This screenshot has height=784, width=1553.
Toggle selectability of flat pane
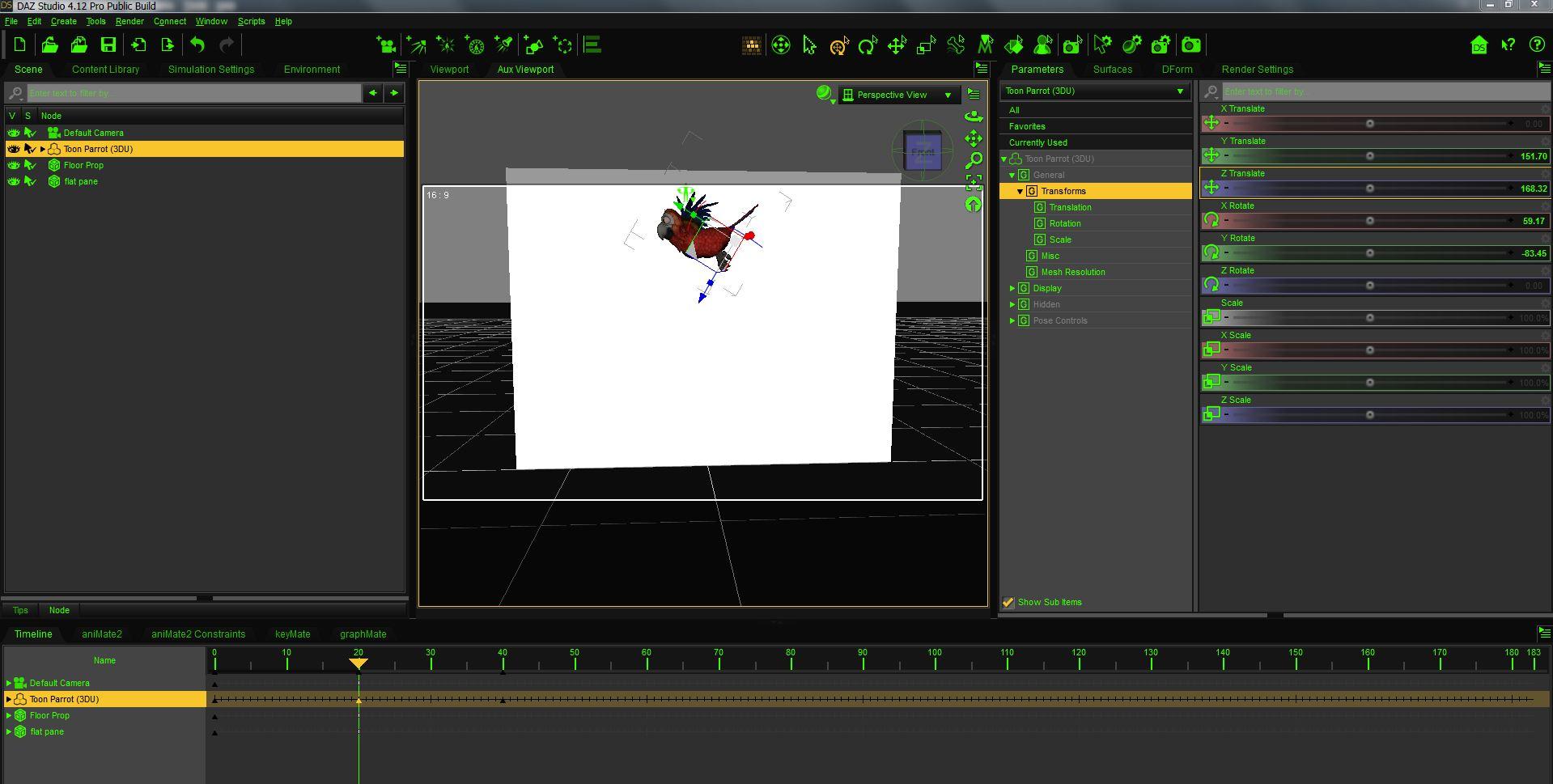click(30, 181)
